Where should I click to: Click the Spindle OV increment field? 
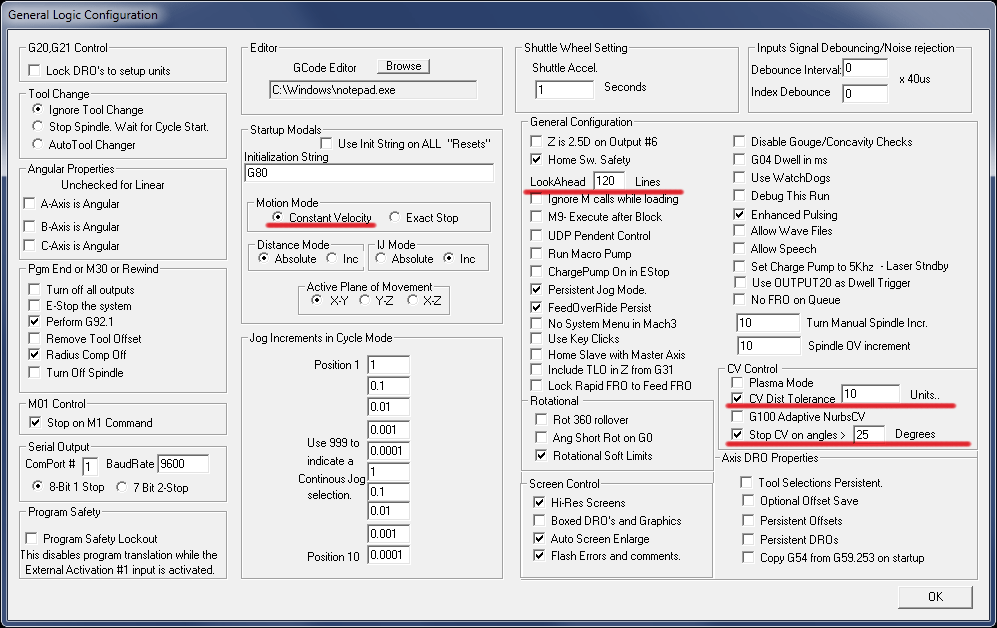768,346
